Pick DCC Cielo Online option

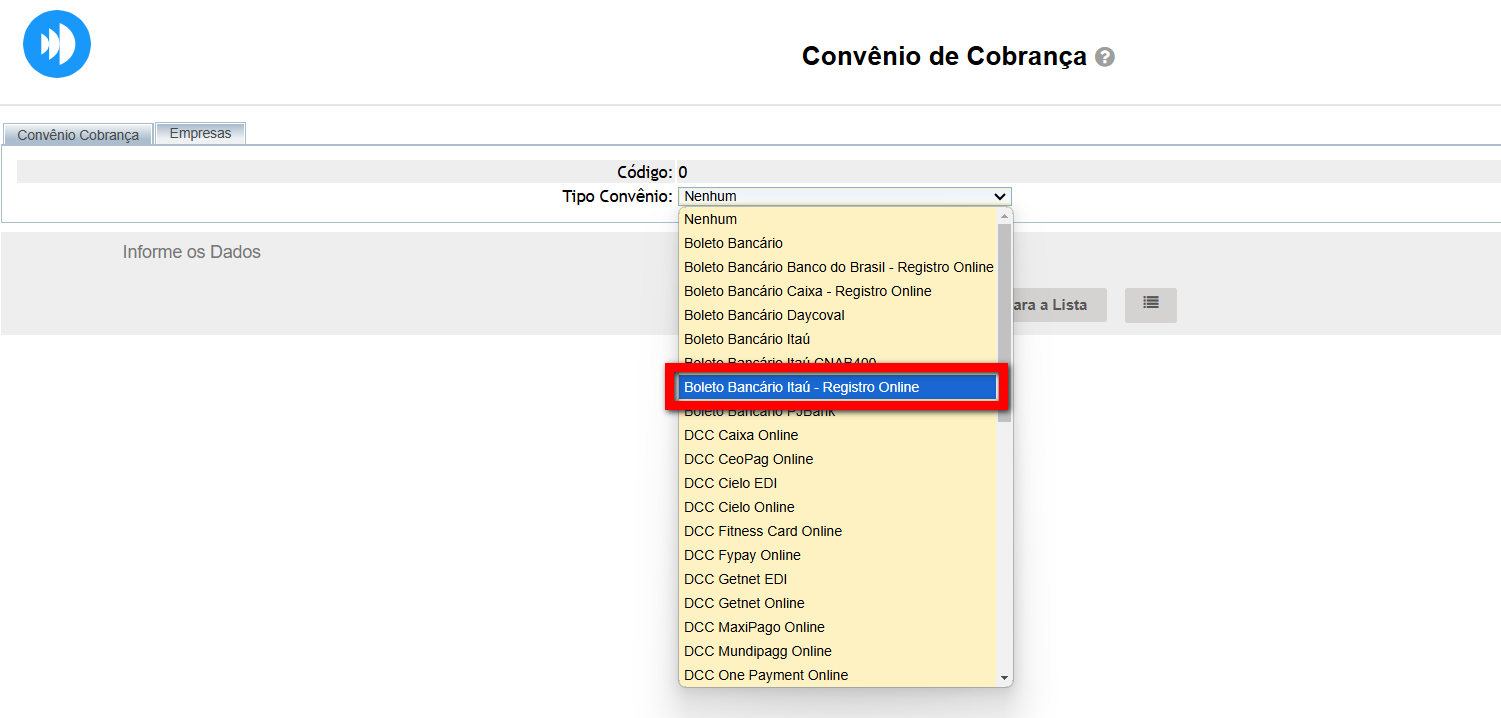838,507
